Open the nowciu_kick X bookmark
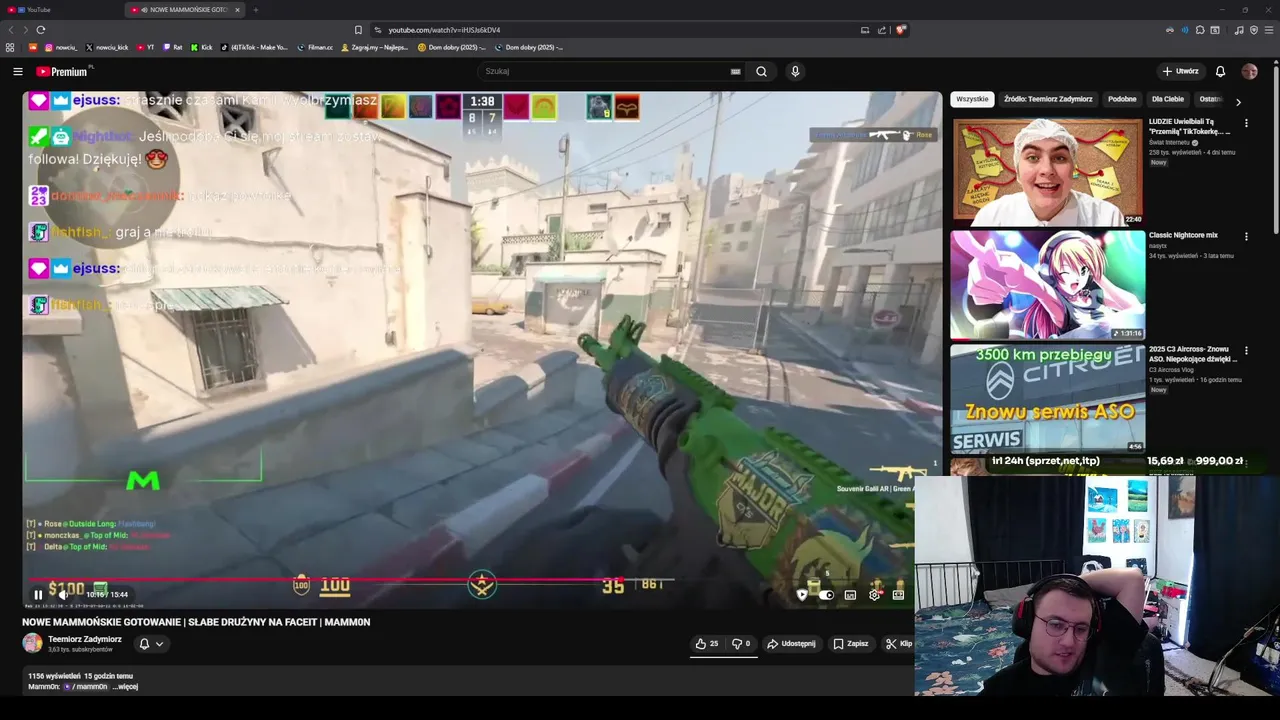Image resolution: width=1280 pixels, height=720 pixels. [107, 47]
